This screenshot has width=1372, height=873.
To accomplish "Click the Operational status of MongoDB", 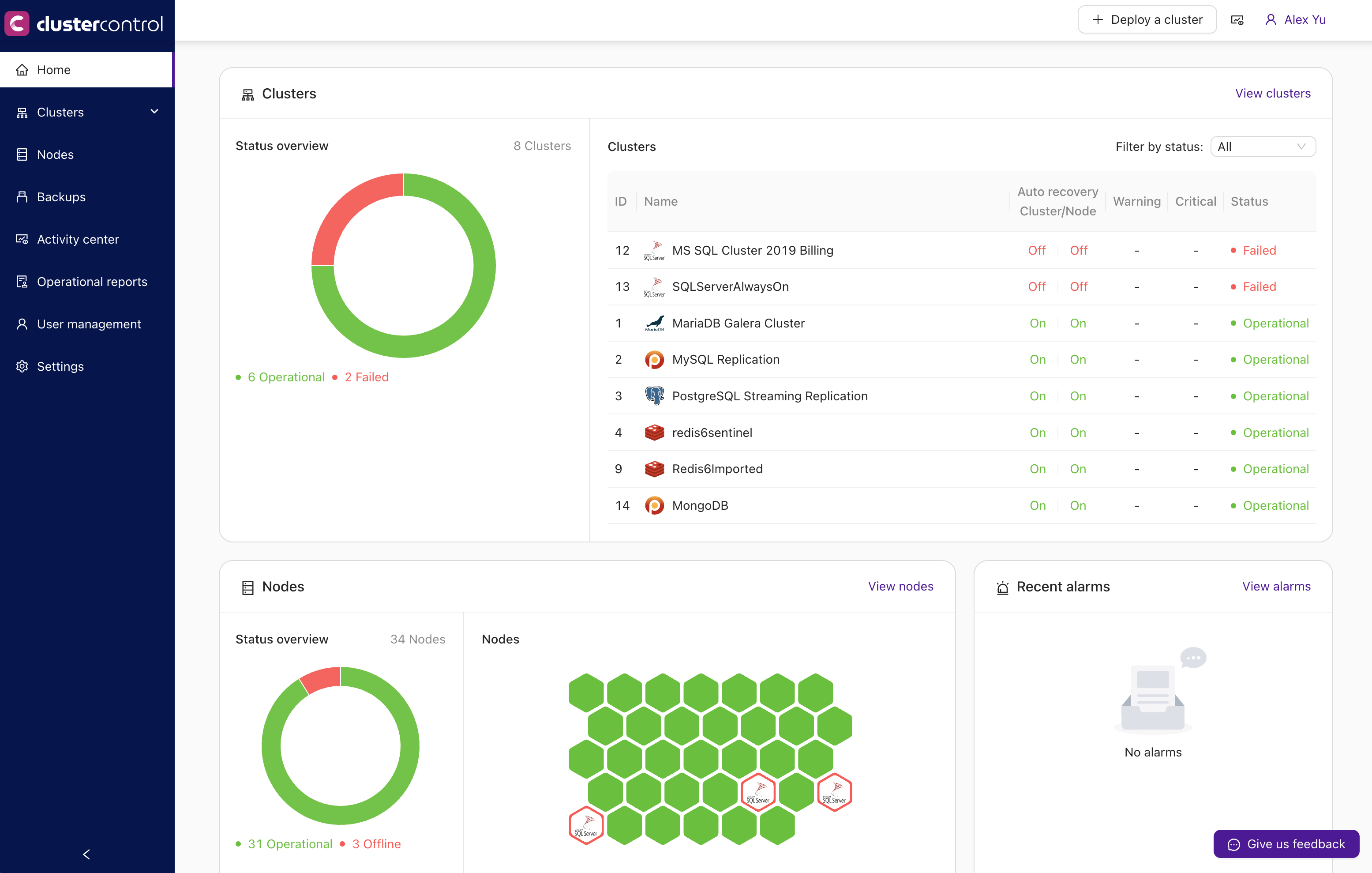I will point(1270,505).
